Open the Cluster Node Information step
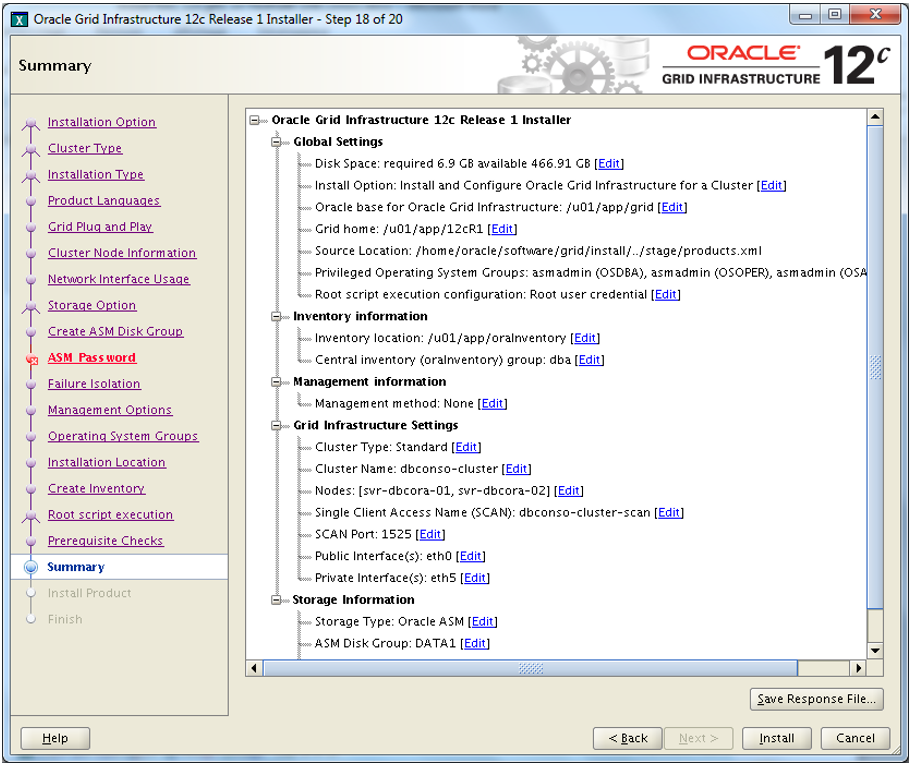910x765 pixels. click(122, 253)
